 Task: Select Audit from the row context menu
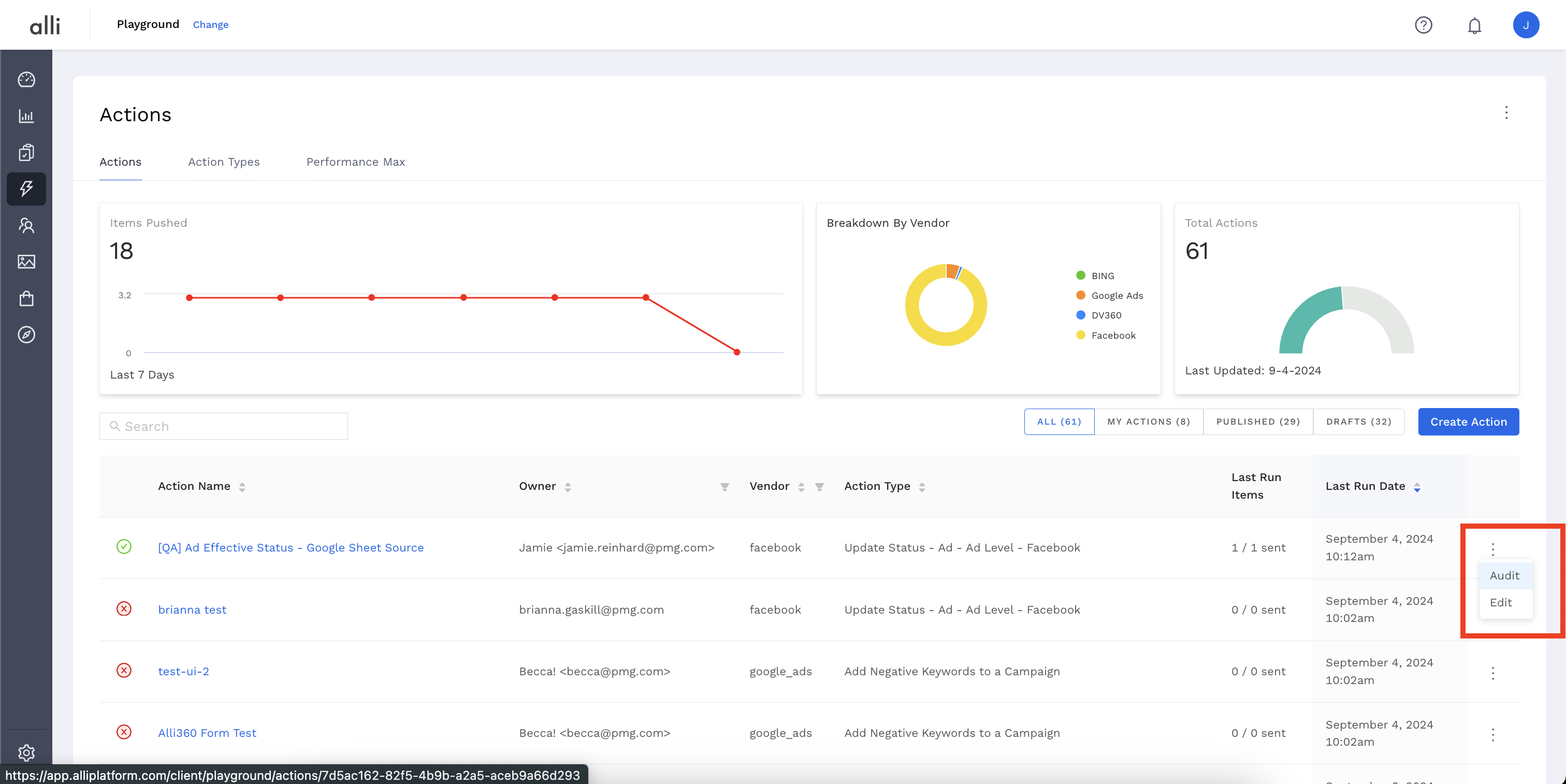click(x=1504, y=575)
